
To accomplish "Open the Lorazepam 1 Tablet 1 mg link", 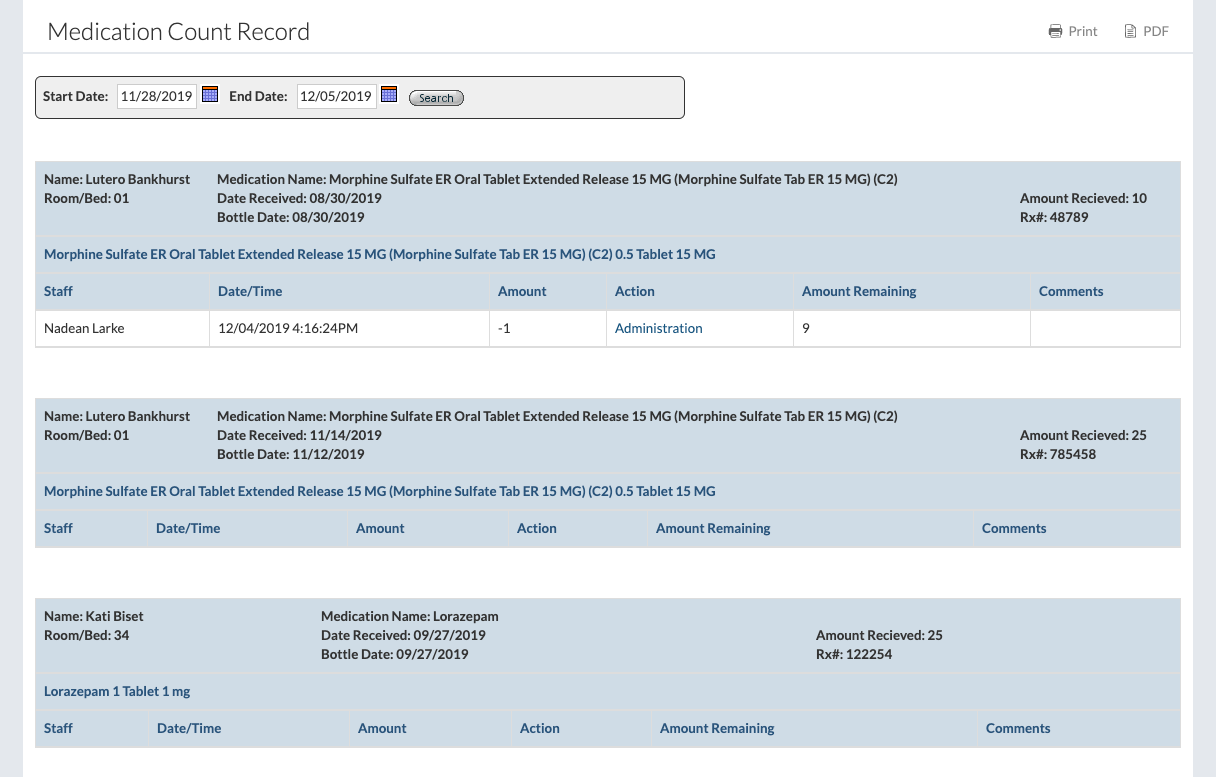I will pyautogui.click(x=117, y=691).
